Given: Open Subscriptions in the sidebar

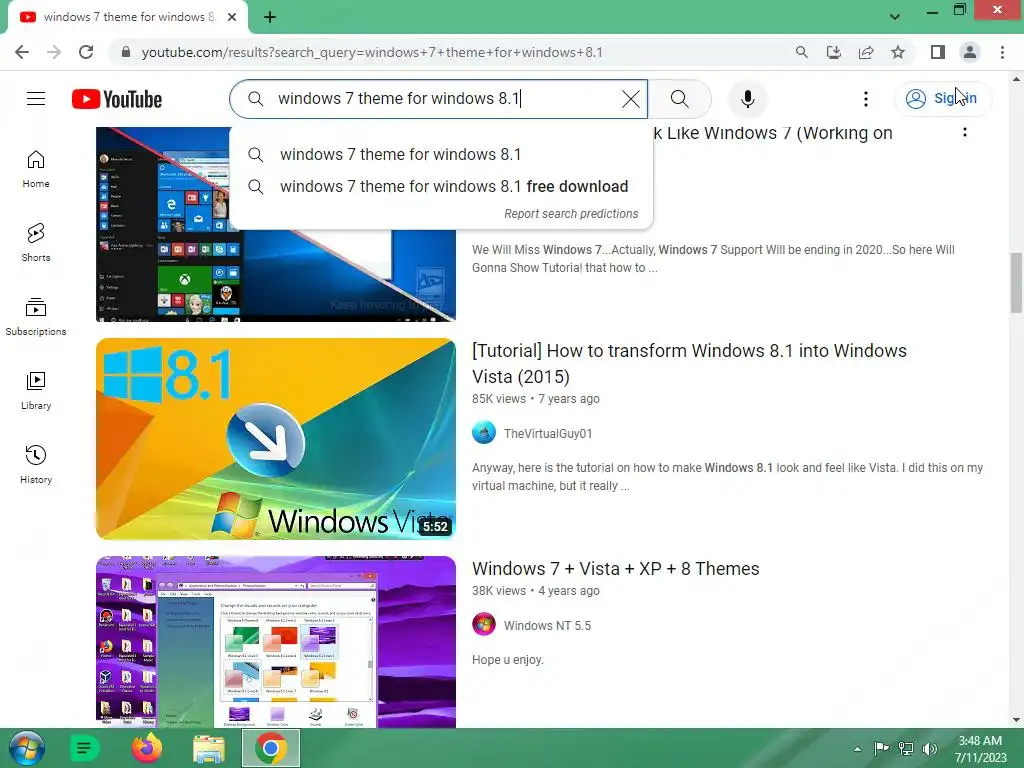Looking at the screenshot, I should pyautogui.click(x=36, y=317).
